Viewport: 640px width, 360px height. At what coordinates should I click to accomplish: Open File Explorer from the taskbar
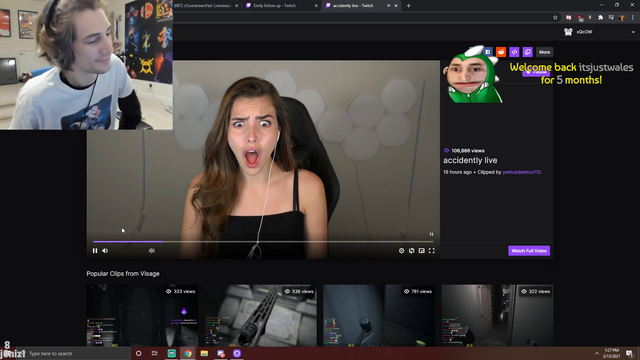(204, 353)
